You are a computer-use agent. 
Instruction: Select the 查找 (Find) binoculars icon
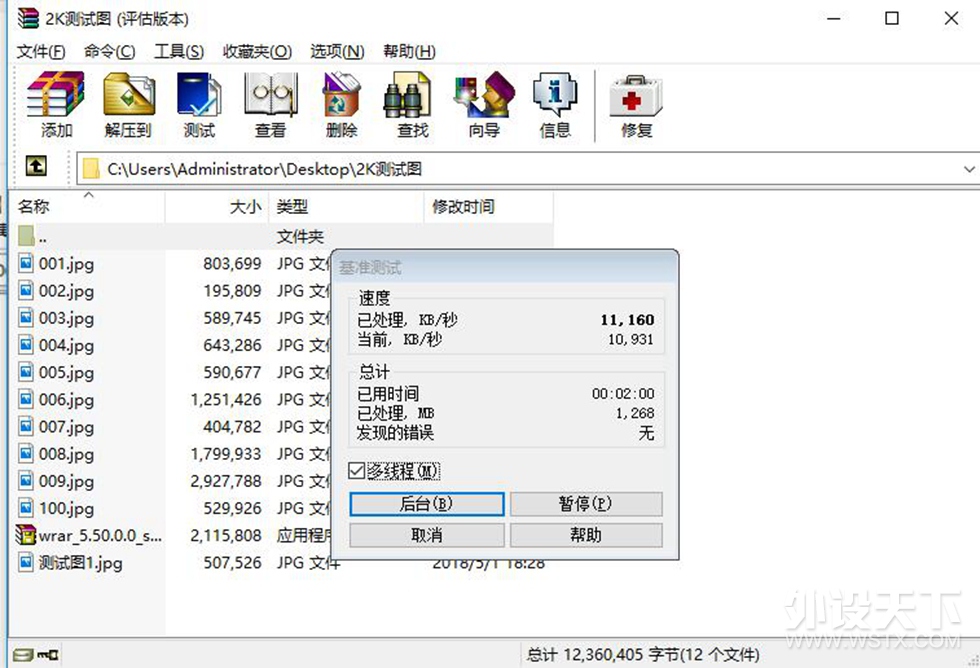click(412, 104)
